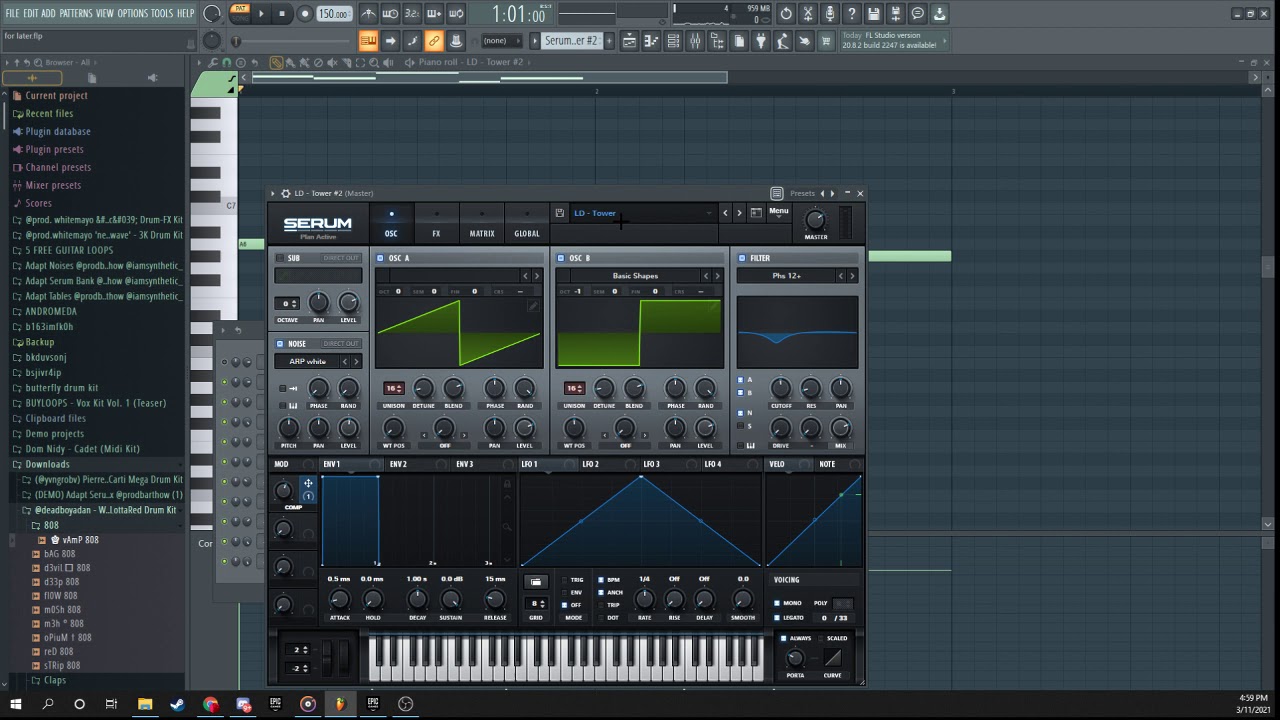Toggle the NOISE oscillator enable switch
Screen dimensions: 1280x720
[280, 344]
